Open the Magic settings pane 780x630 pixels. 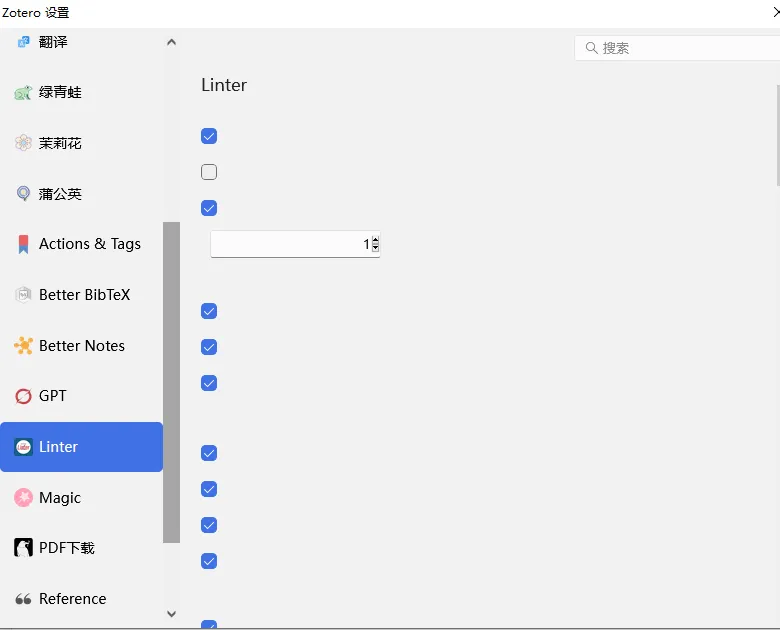click(x=60, y=498)
